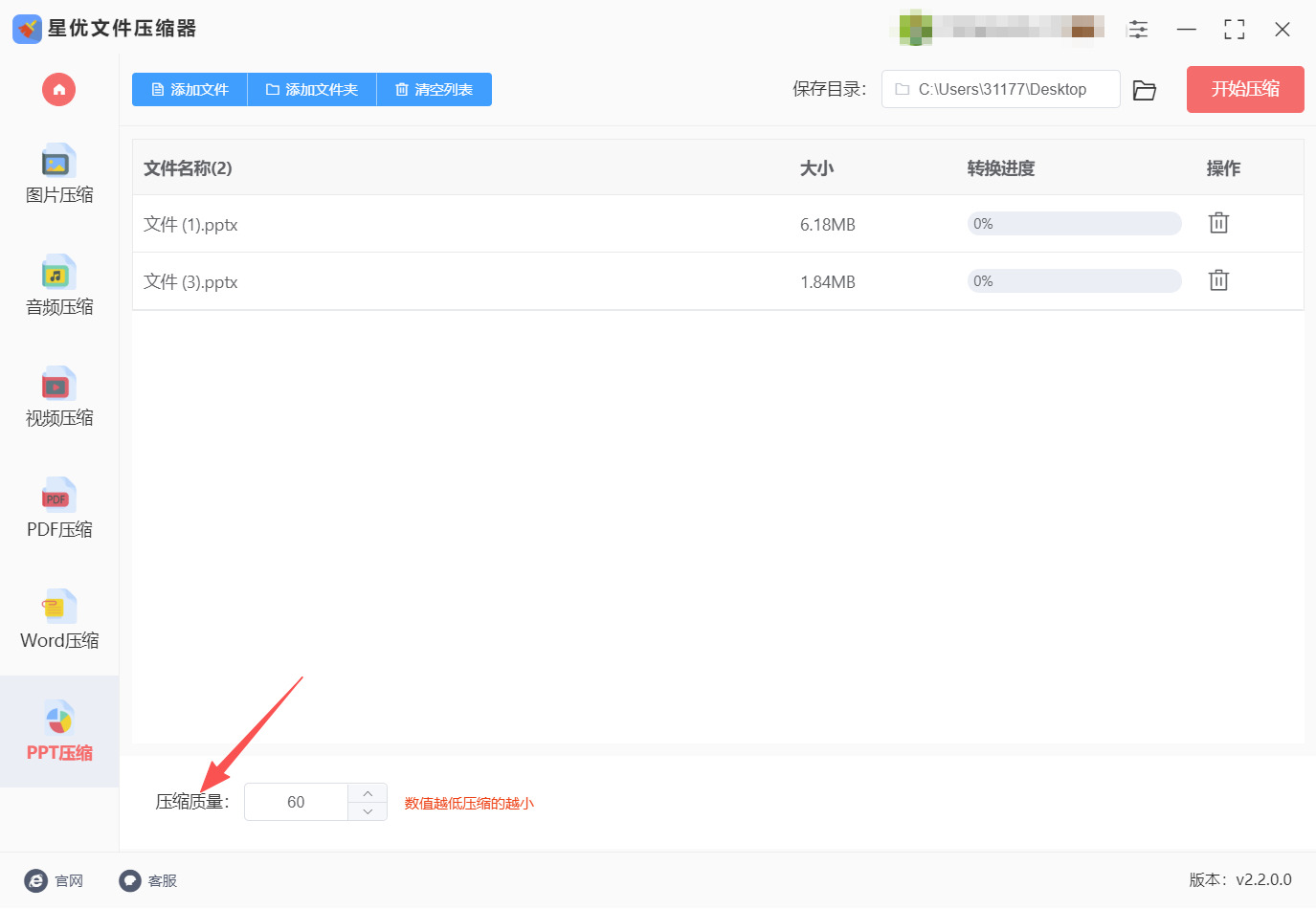Click the 1.84MB size cell

tap(828, 282)
